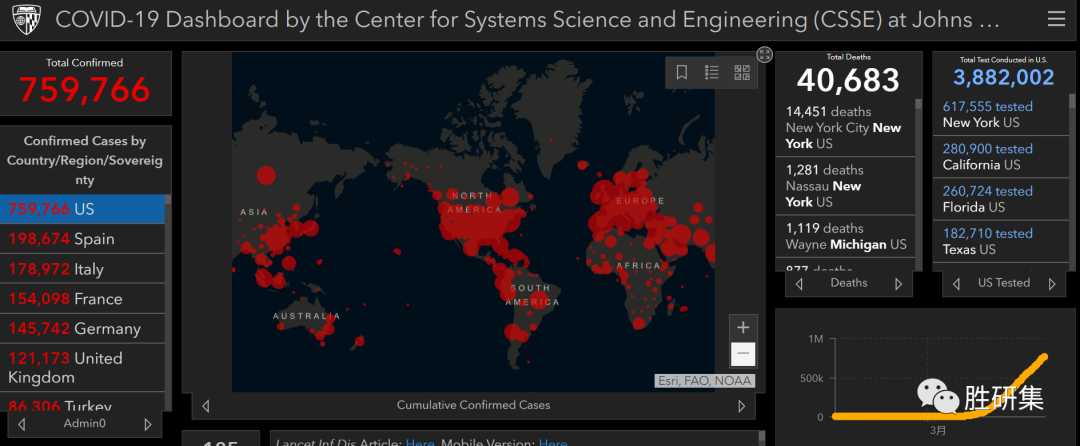The image size is (1080, 446).
Task: Open the map bookmarks icon
Action: 682,72
